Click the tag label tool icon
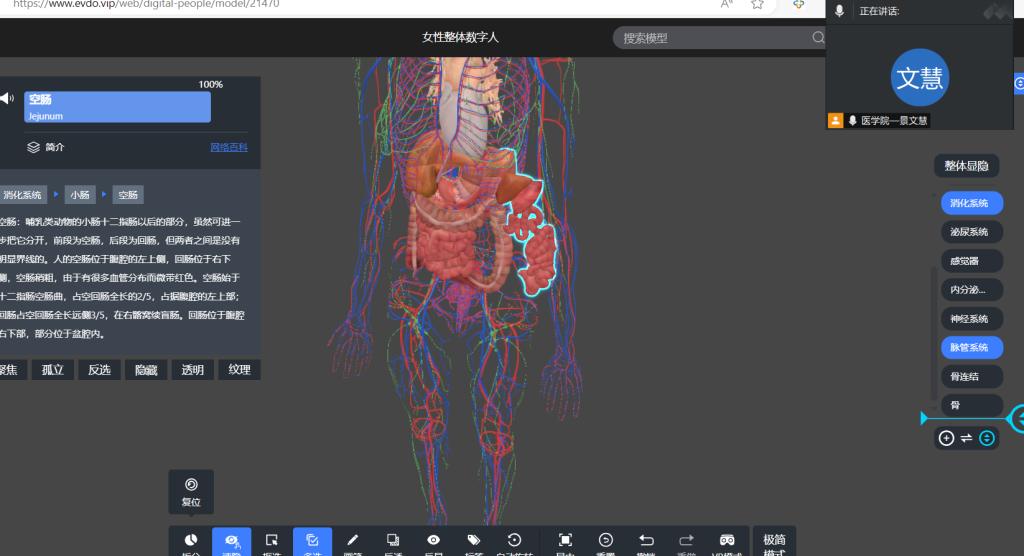1024x556 pixels. click(474, 539)
